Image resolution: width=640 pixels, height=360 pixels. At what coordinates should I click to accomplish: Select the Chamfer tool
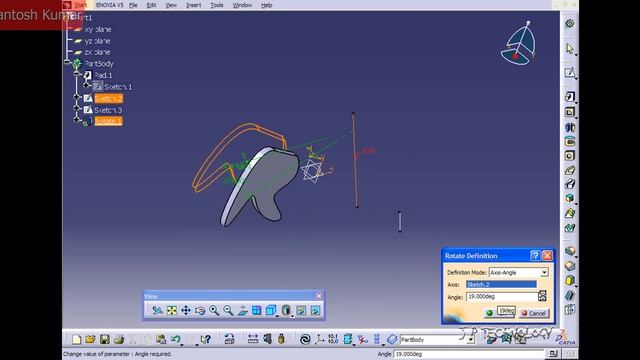point(570,266)
